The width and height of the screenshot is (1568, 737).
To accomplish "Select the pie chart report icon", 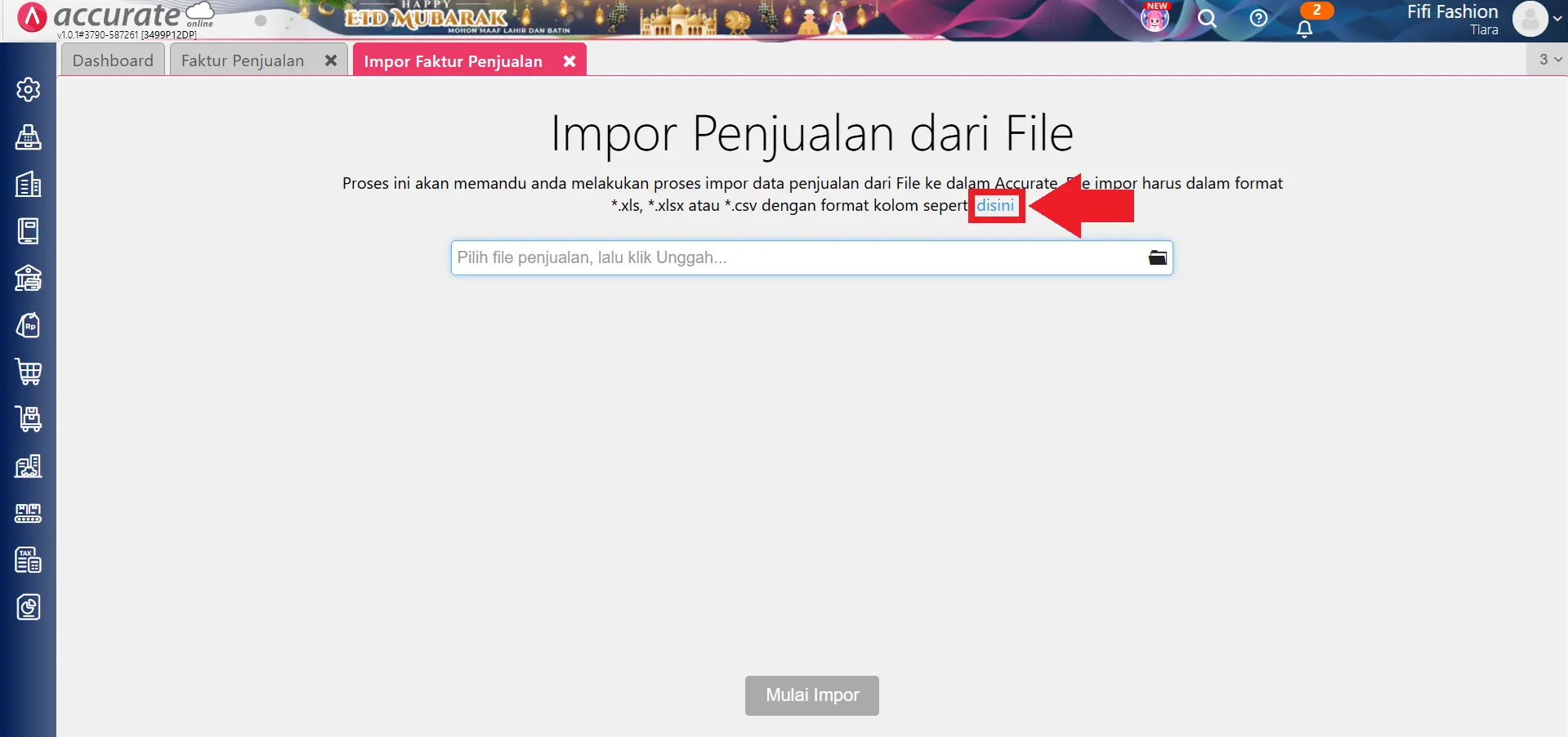I will pos(29,607).
